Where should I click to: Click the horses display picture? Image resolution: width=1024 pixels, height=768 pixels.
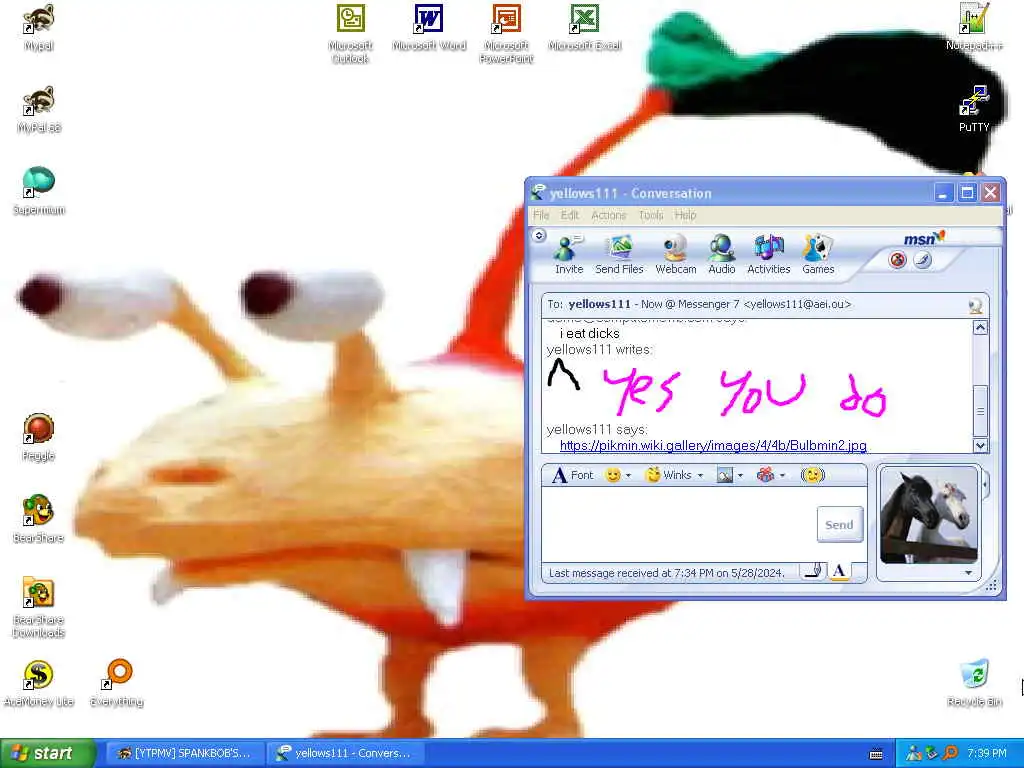(929, 515)
